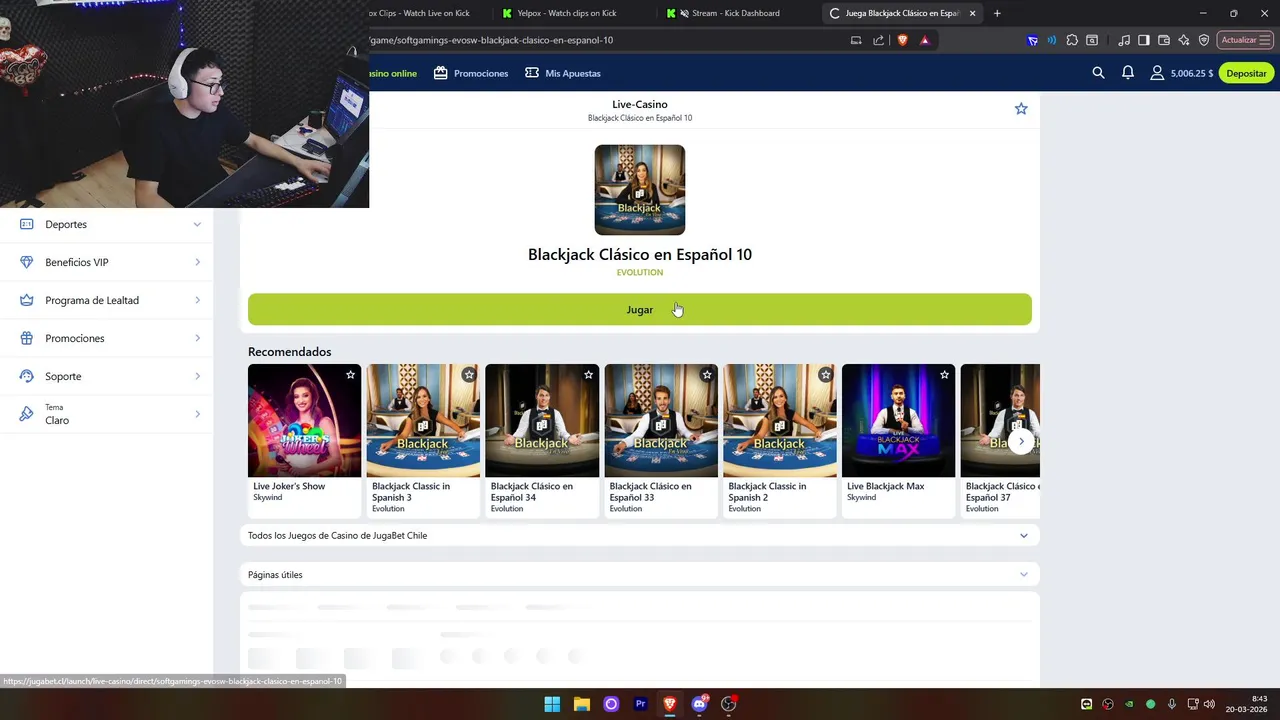
Task: Switch to the Stream Kick Dashboard tab
Action: point(736,13)
